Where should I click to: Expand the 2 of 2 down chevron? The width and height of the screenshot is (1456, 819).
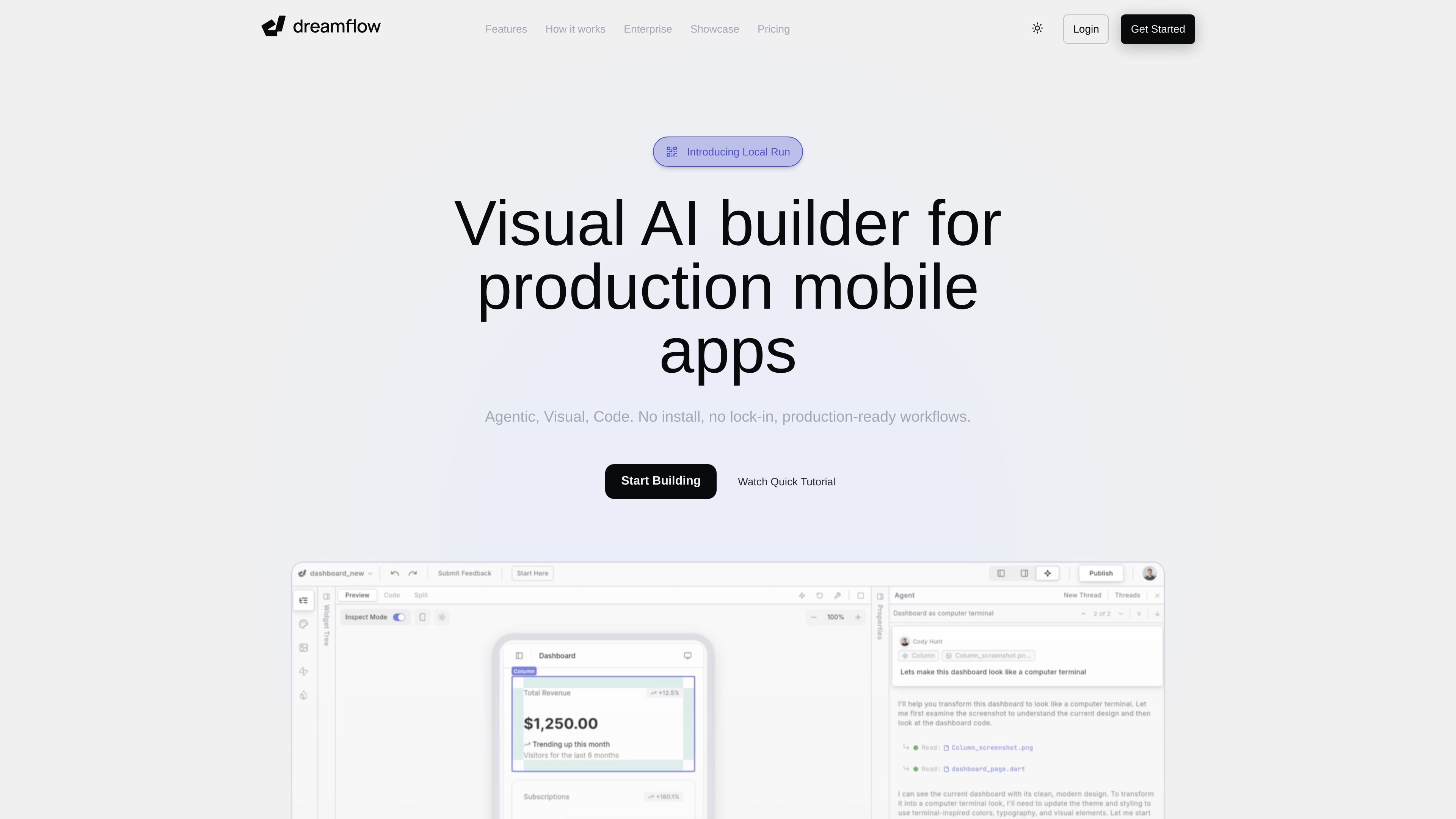point(1120,614)
